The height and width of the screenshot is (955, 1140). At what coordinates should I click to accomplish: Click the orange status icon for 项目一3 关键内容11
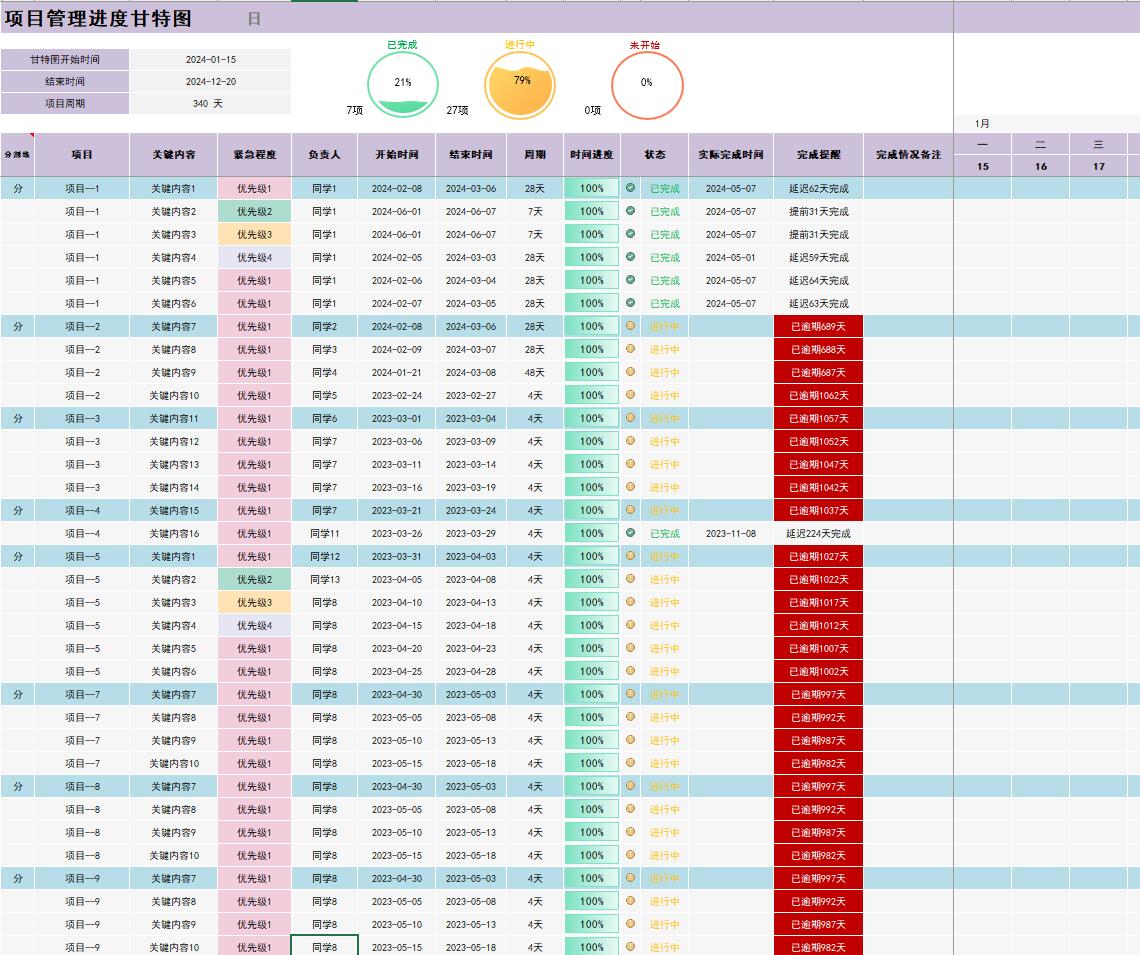coord(630,418)
